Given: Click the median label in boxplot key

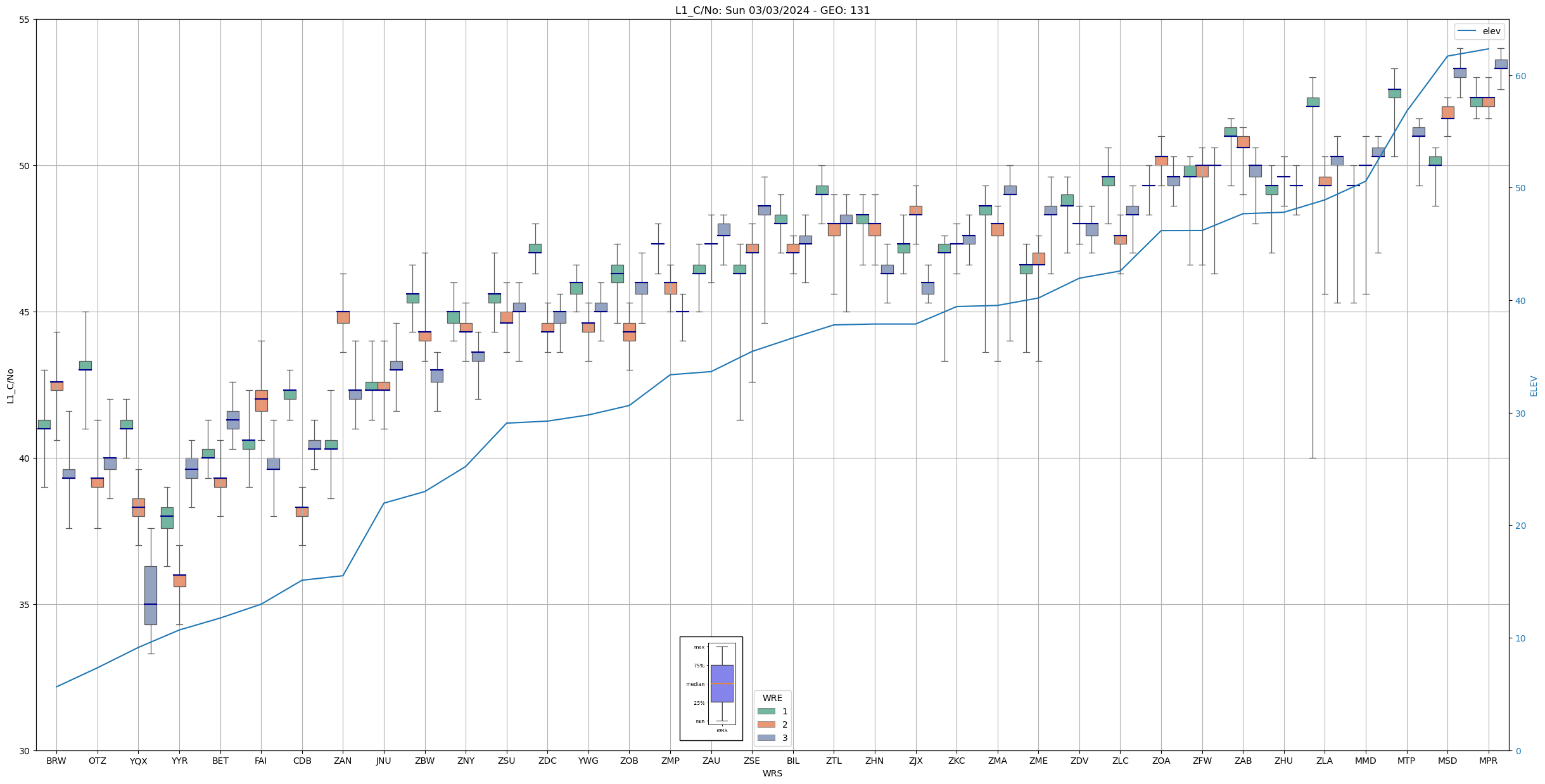Looking at the screenshot, I should (695, 684).
